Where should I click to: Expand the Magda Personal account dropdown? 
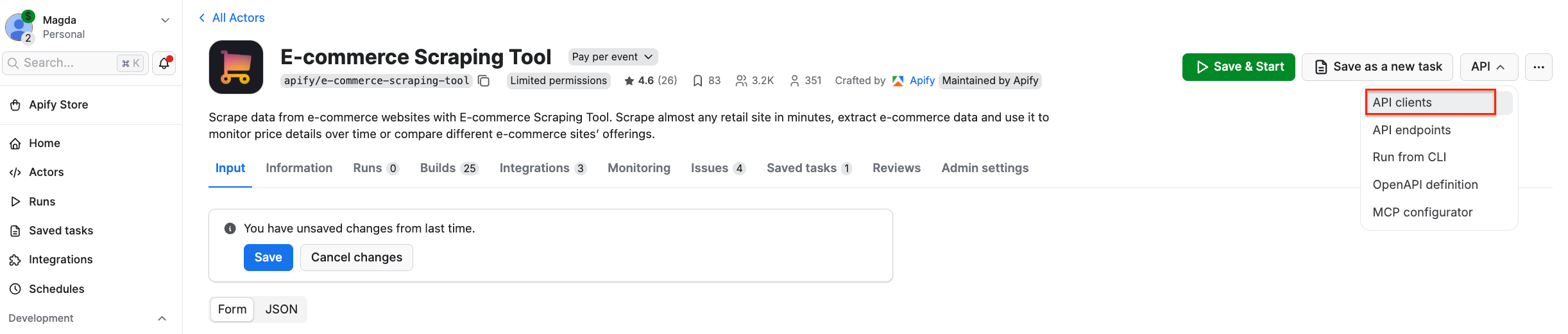point(165,21)
